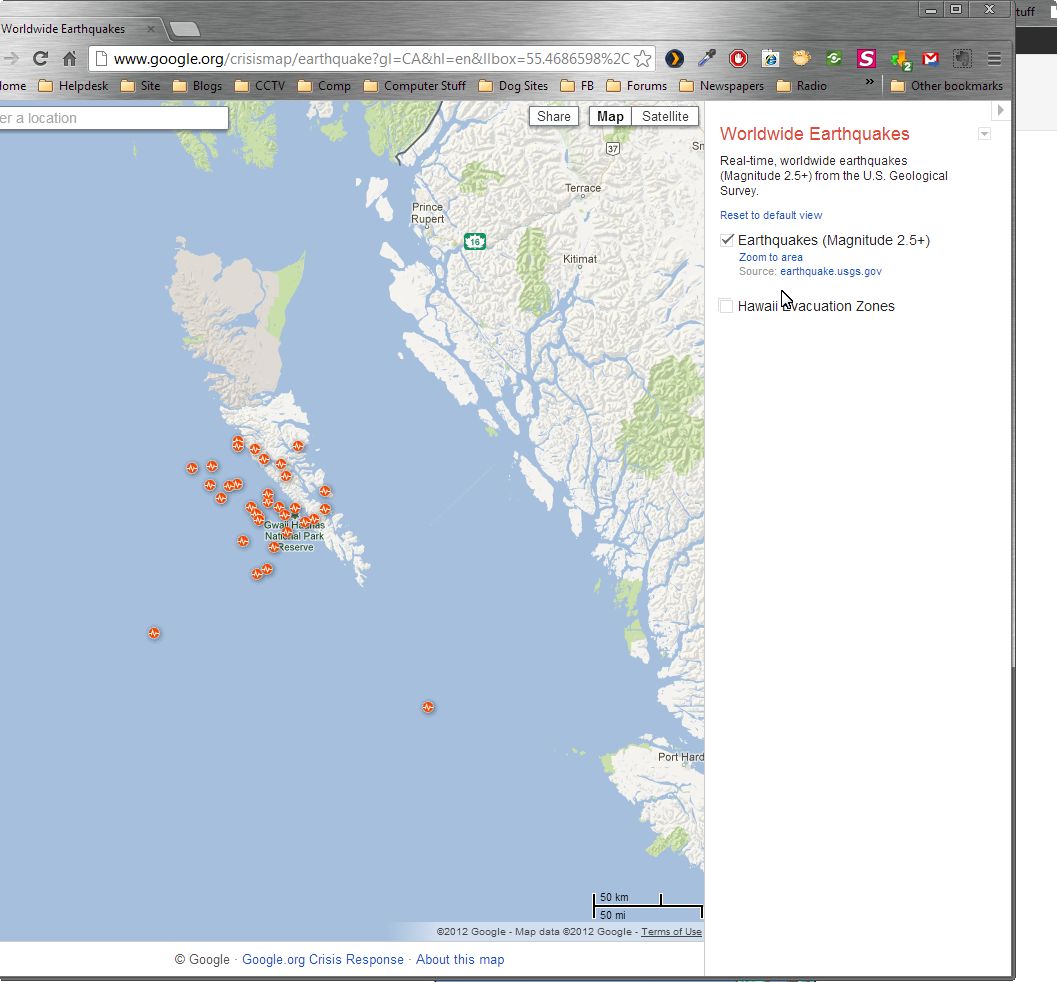Show more bookmarks with the chevron

(869, 83)
